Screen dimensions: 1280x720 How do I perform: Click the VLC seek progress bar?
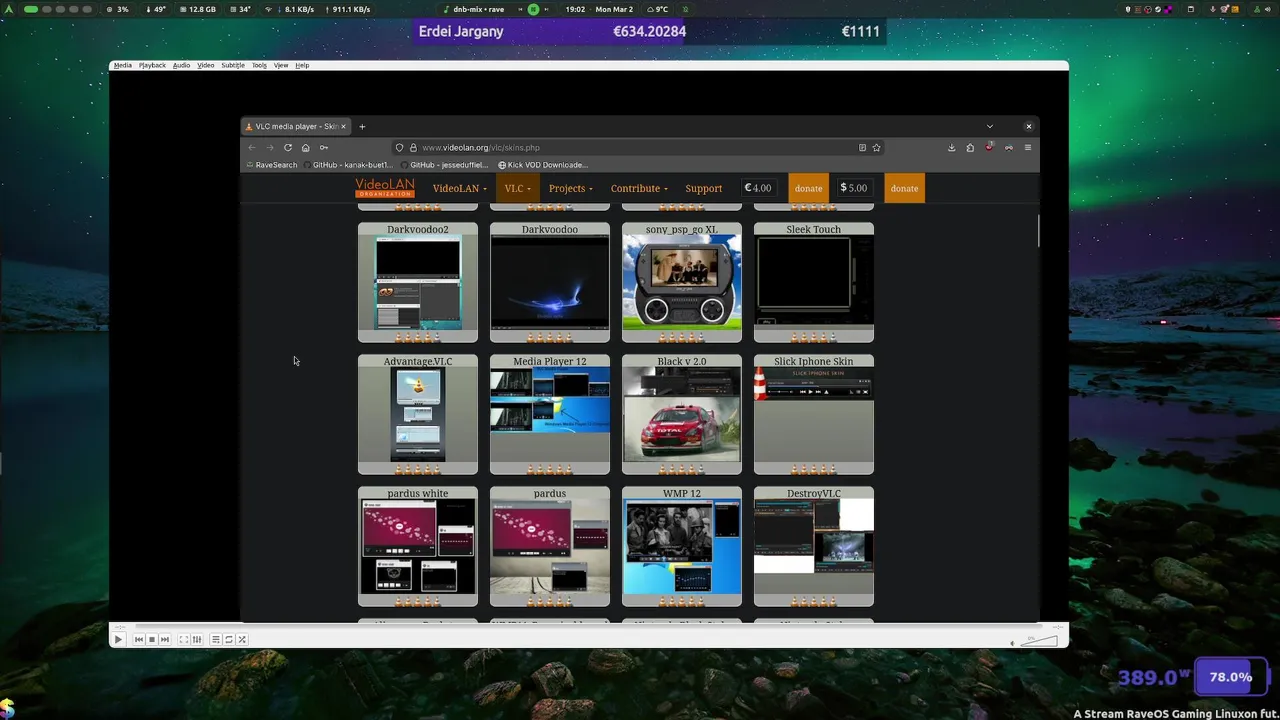click(x=588, y=627)
